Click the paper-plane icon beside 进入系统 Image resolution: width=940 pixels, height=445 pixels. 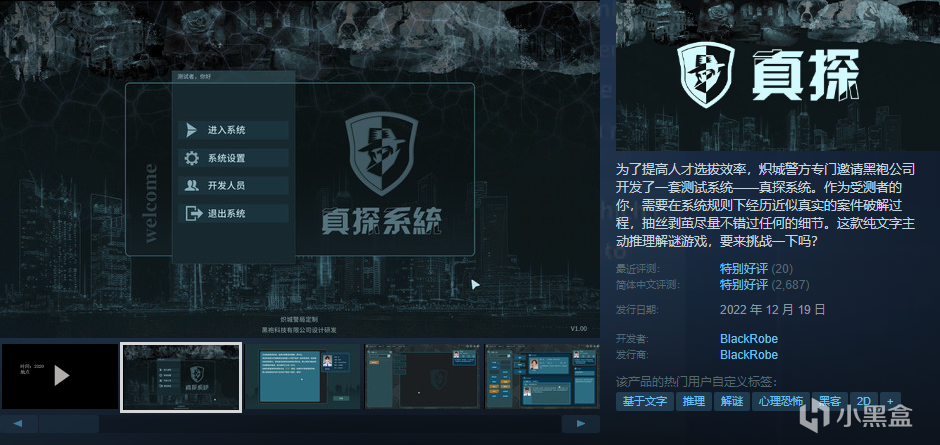point(191,130)
